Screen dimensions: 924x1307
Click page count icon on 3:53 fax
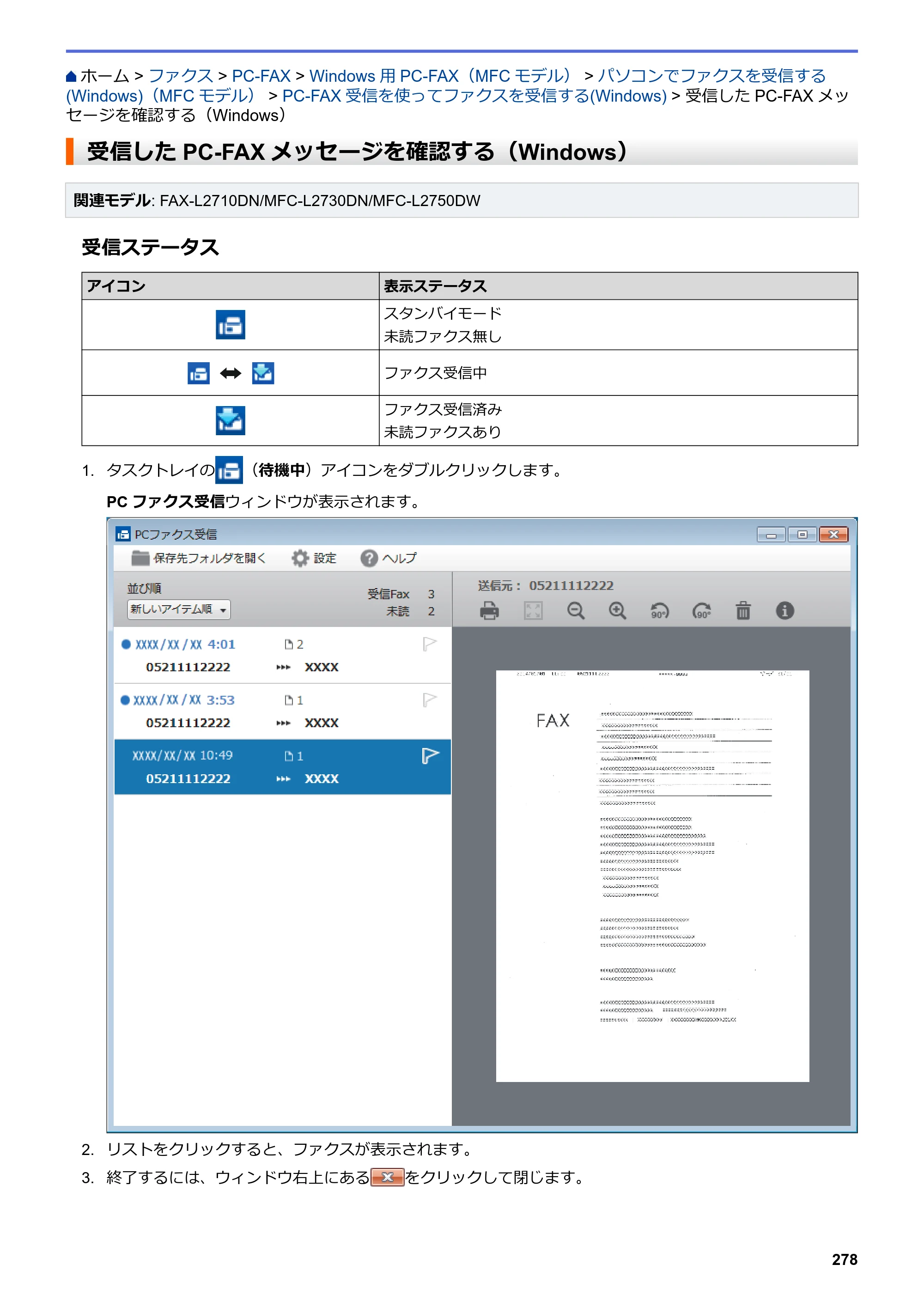[x=289, y=699]
